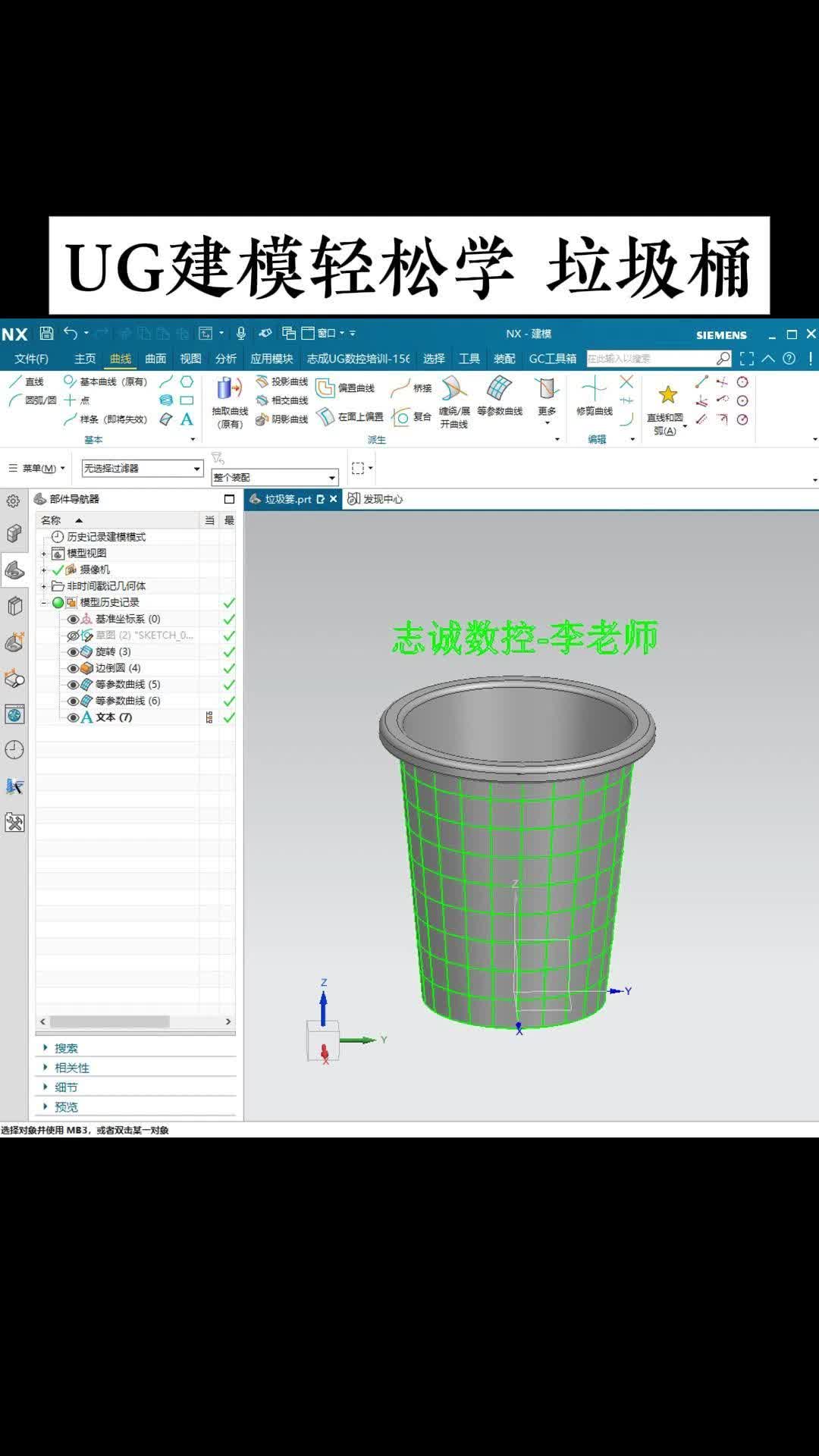Viewport: 819px width, 1456px height.
Task: Switch to the 曲面 ribbon tab
Action: pos(155,359)
